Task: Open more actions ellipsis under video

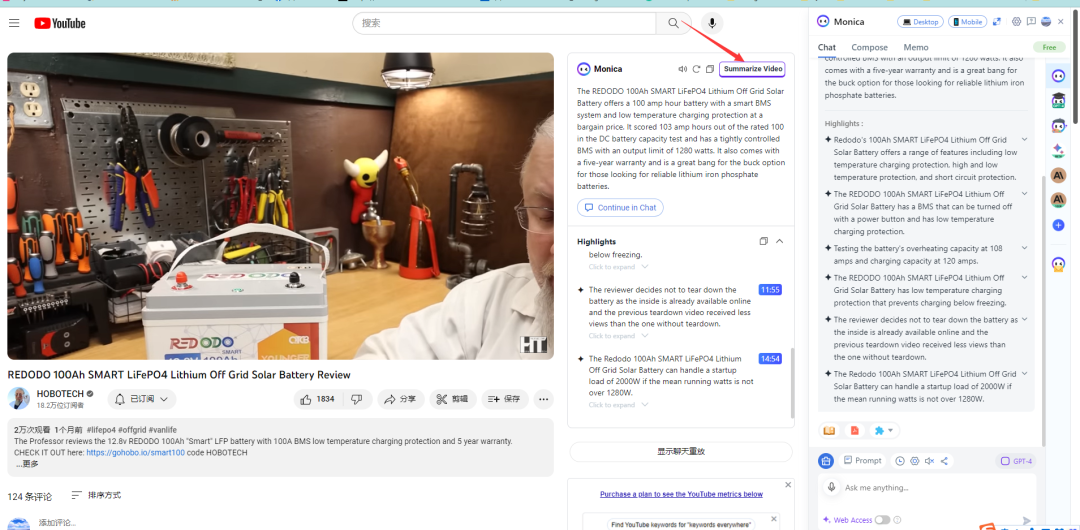Action: click(543, 399)
